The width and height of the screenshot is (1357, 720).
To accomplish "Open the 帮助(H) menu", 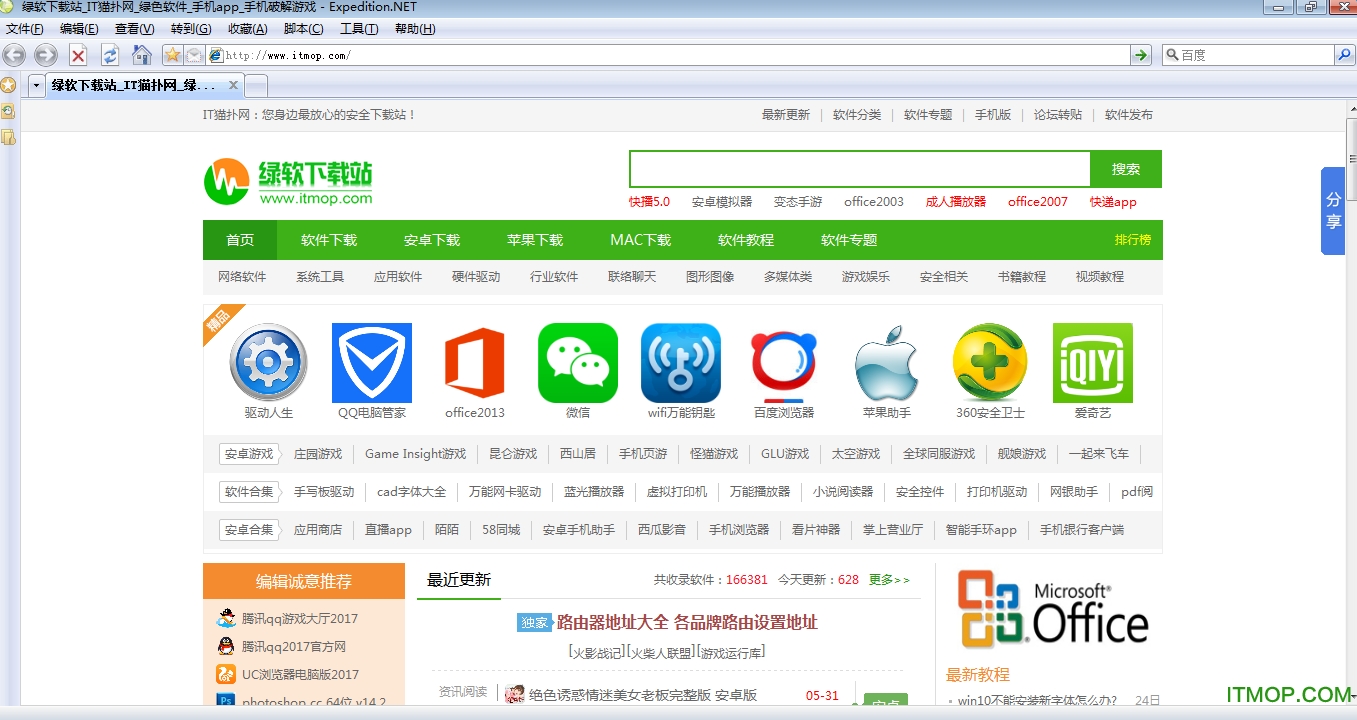I will (415, 29).
